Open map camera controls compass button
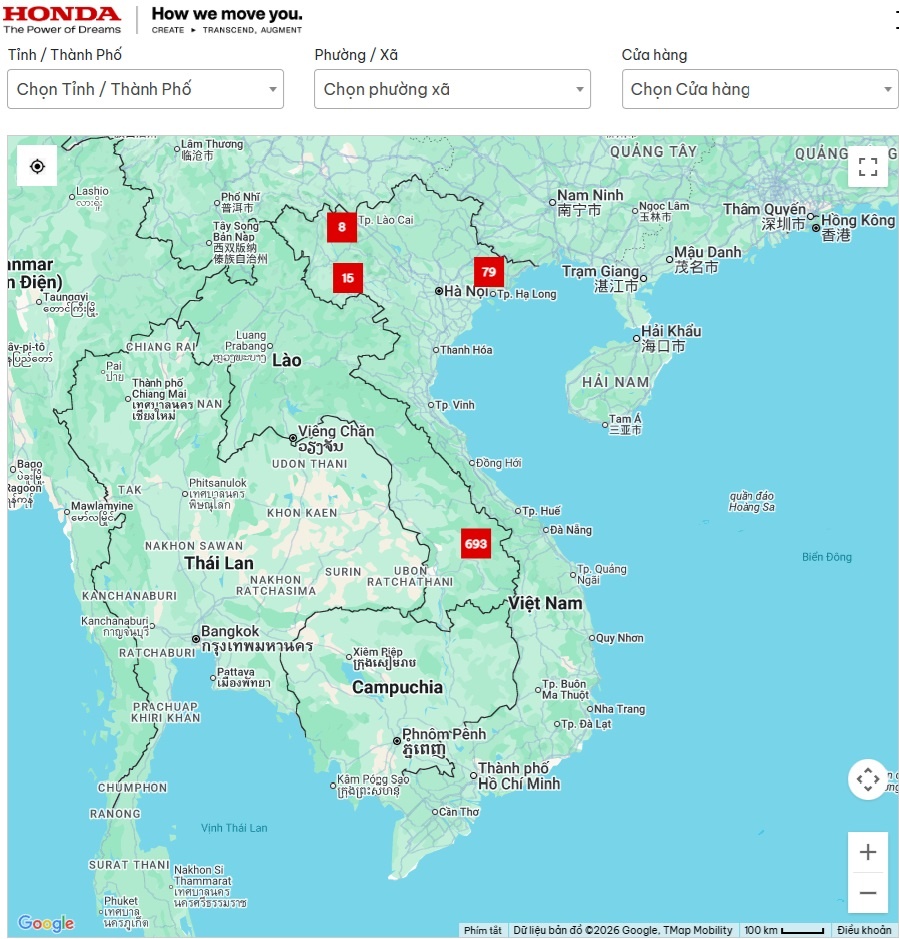 click(x=867, y=779)
